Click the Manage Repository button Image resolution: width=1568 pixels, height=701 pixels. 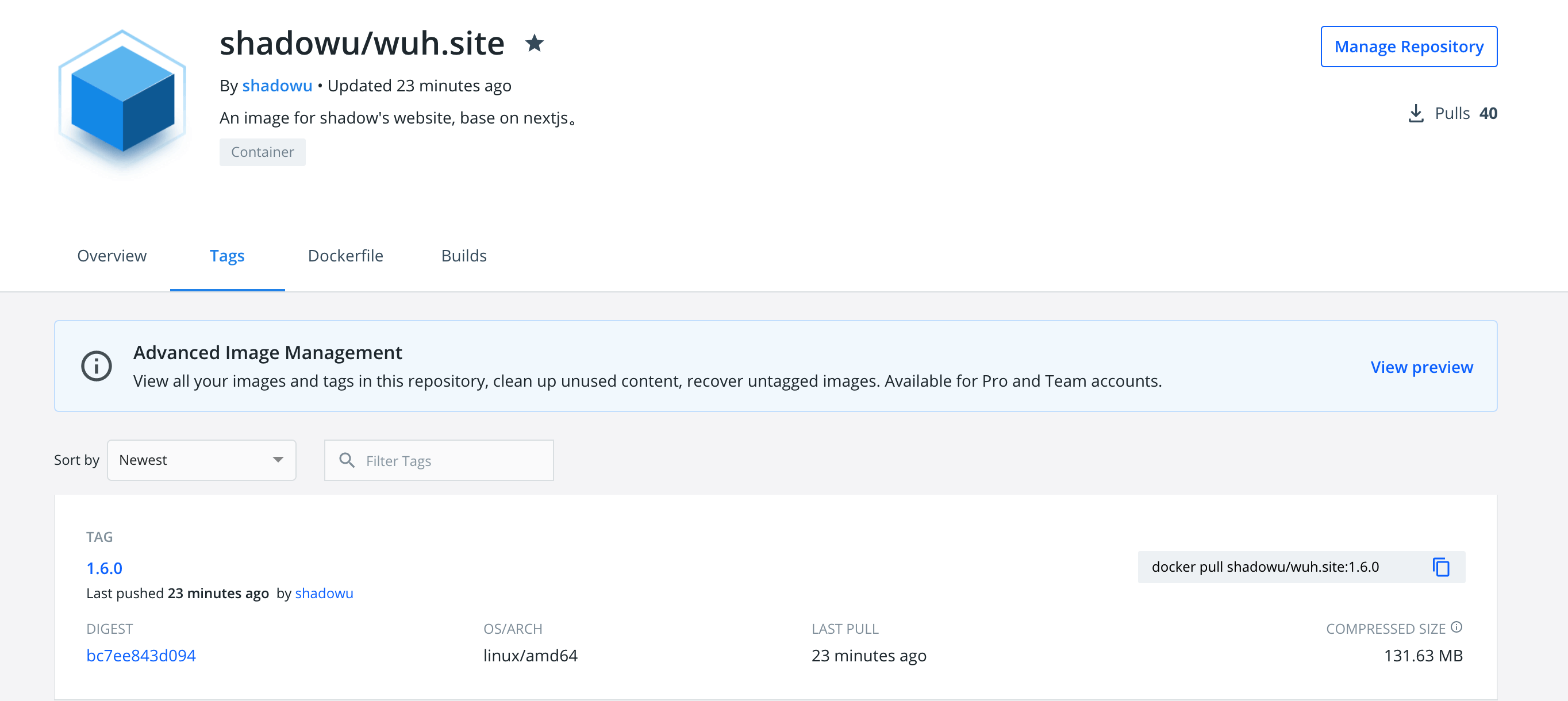tap(1409, 46)
